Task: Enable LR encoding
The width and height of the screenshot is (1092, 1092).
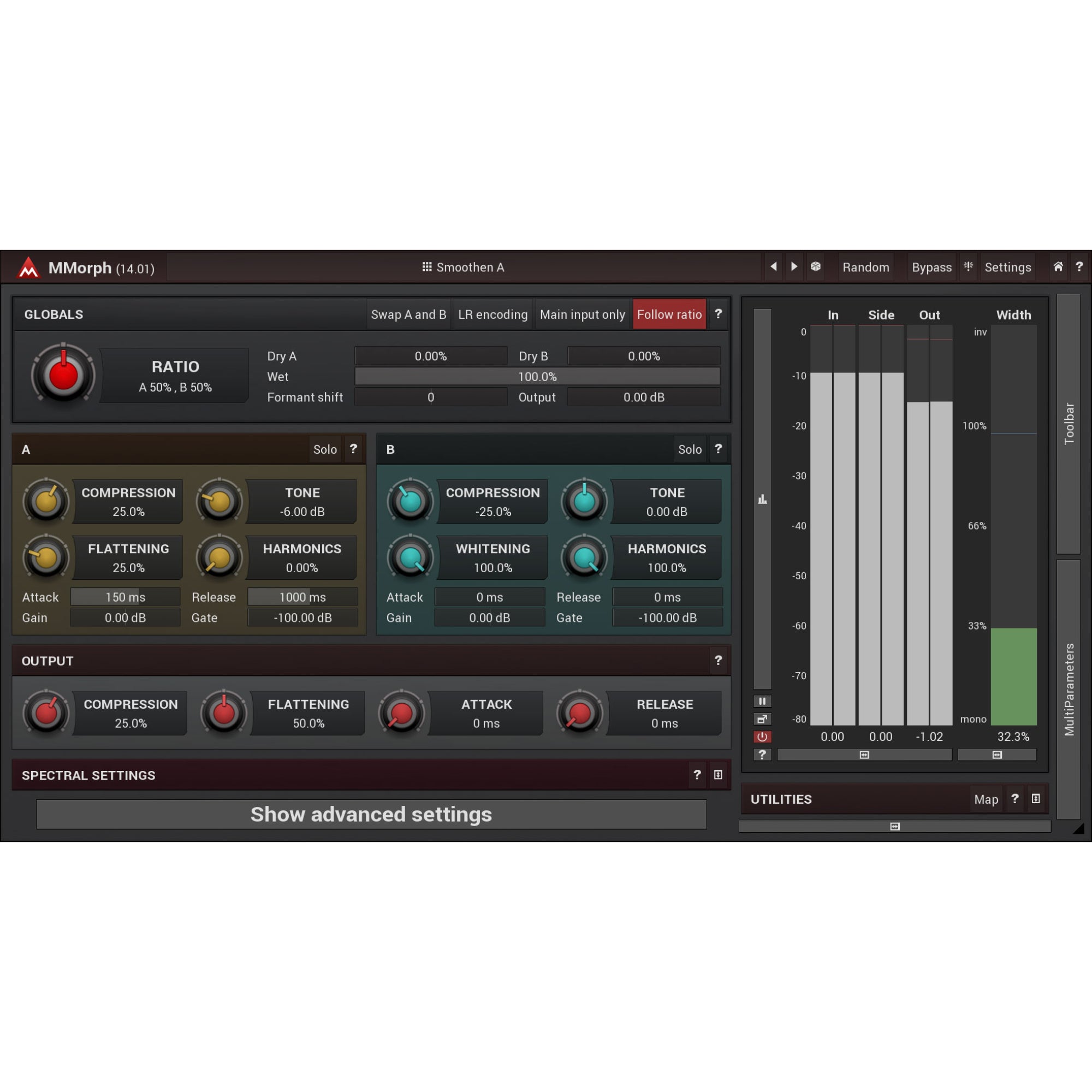Action: (x=493, y=314)
